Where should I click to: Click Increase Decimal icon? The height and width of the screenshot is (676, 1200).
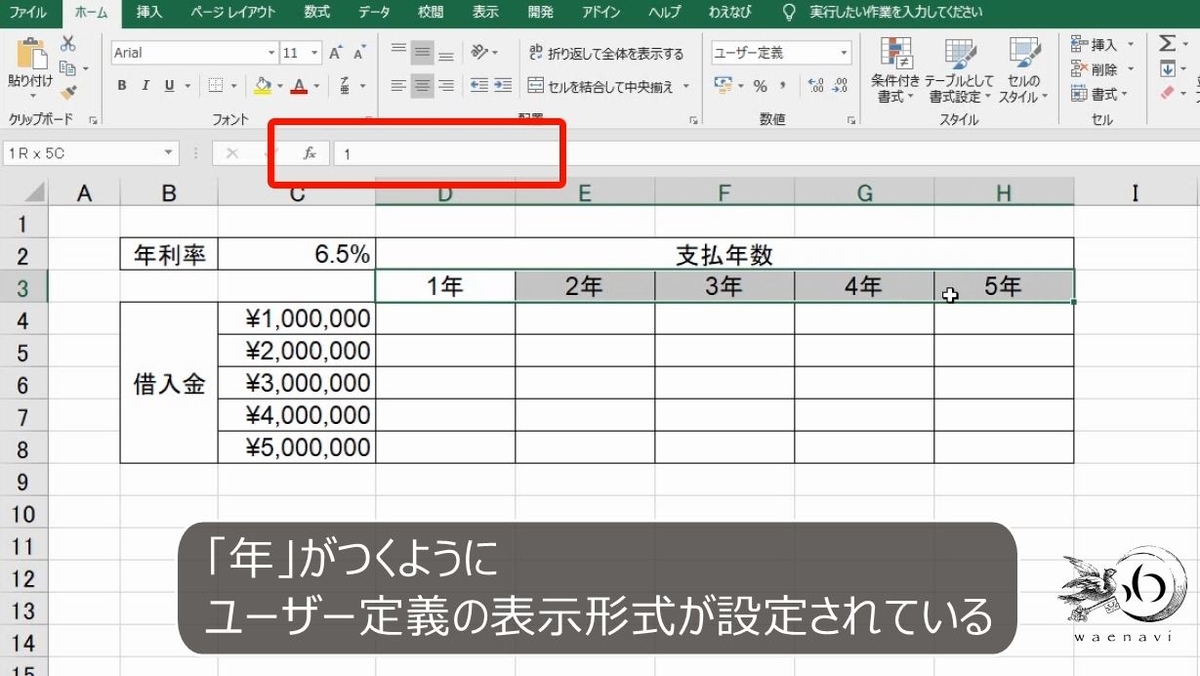[x=815, y=86]
